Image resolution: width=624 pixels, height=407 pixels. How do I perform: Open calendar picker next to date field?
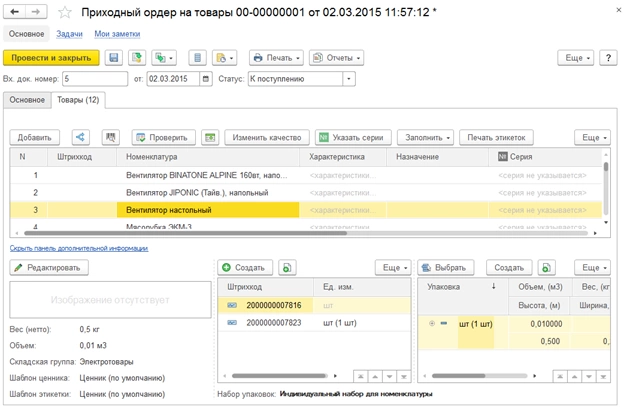205,79
